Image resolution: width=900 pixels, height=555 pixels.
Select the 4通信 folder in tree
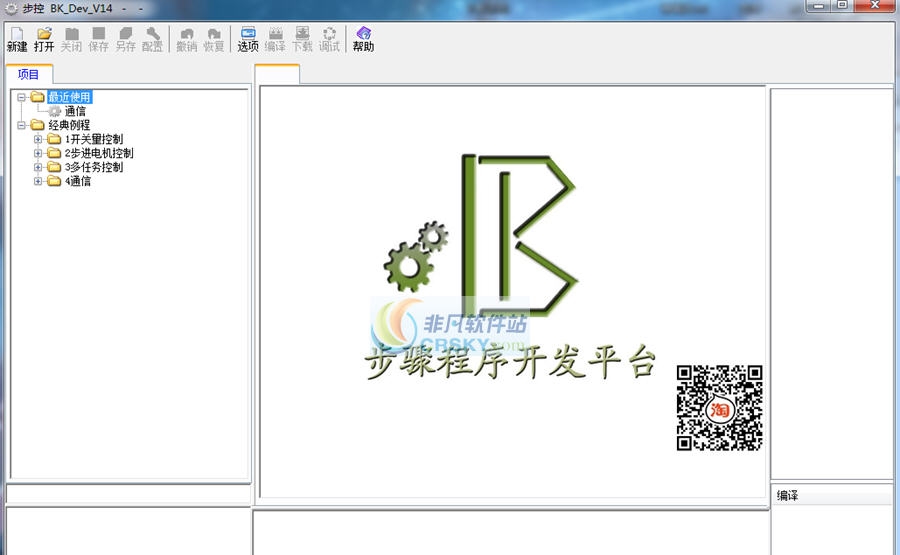pos(78,181)
